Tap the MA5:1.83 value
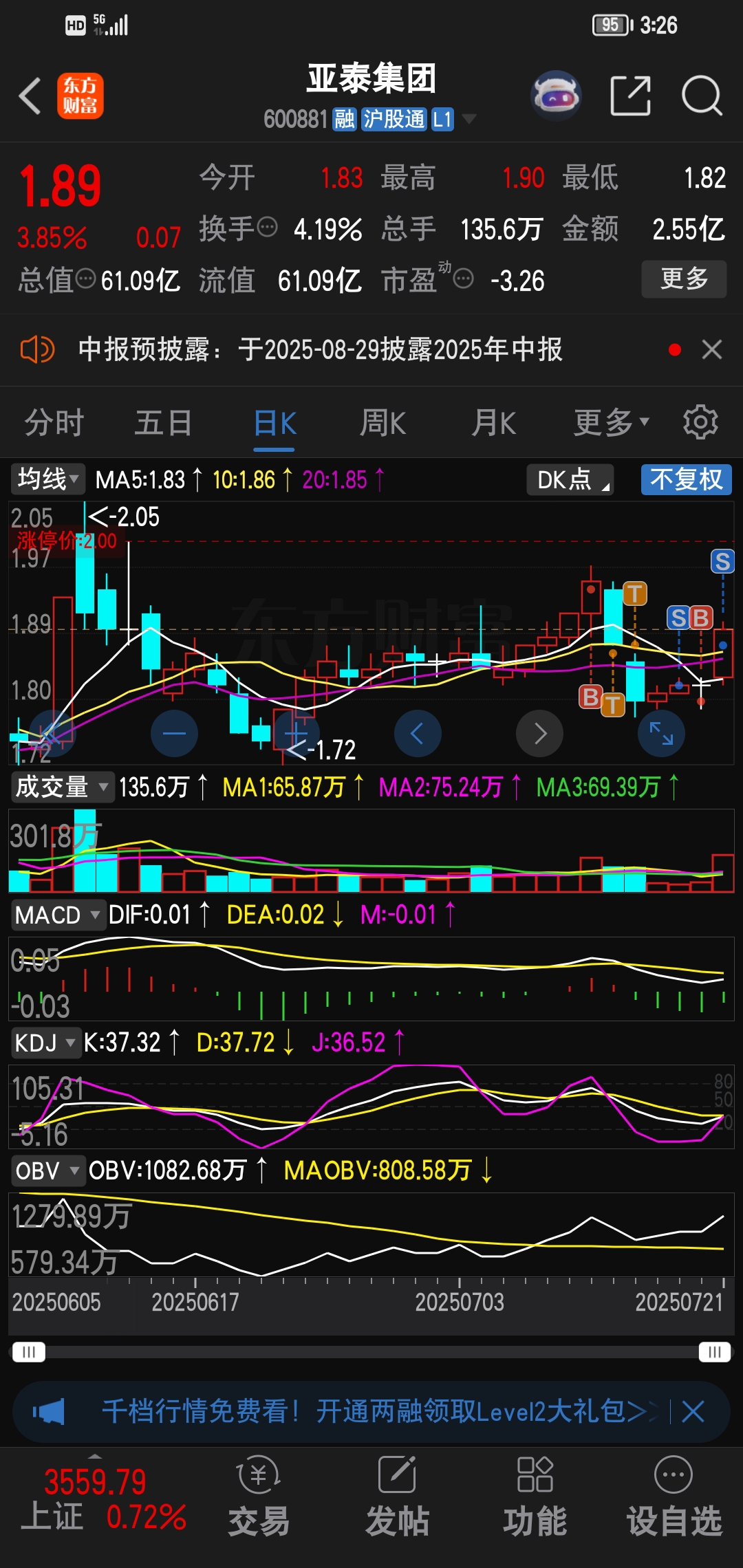 tap(140, 479)
